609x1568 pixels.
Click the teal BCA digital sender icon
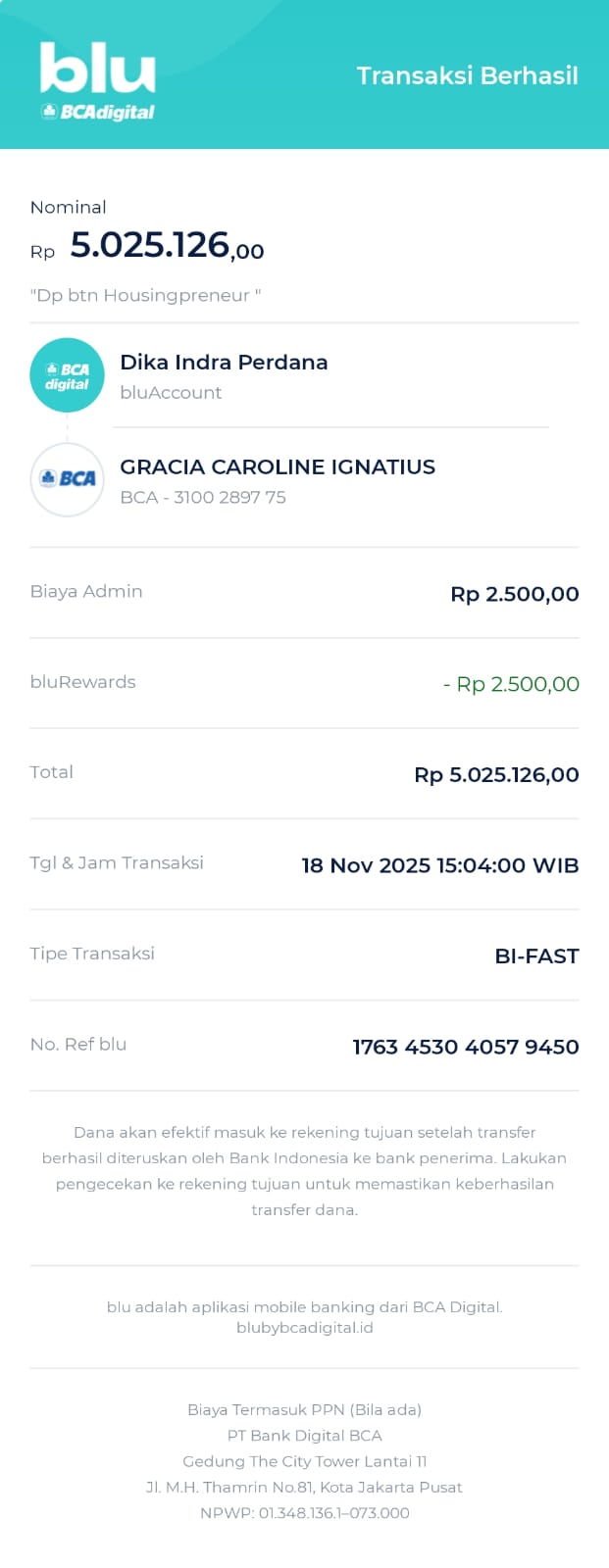pyautogui.click(x=67, y=375)
